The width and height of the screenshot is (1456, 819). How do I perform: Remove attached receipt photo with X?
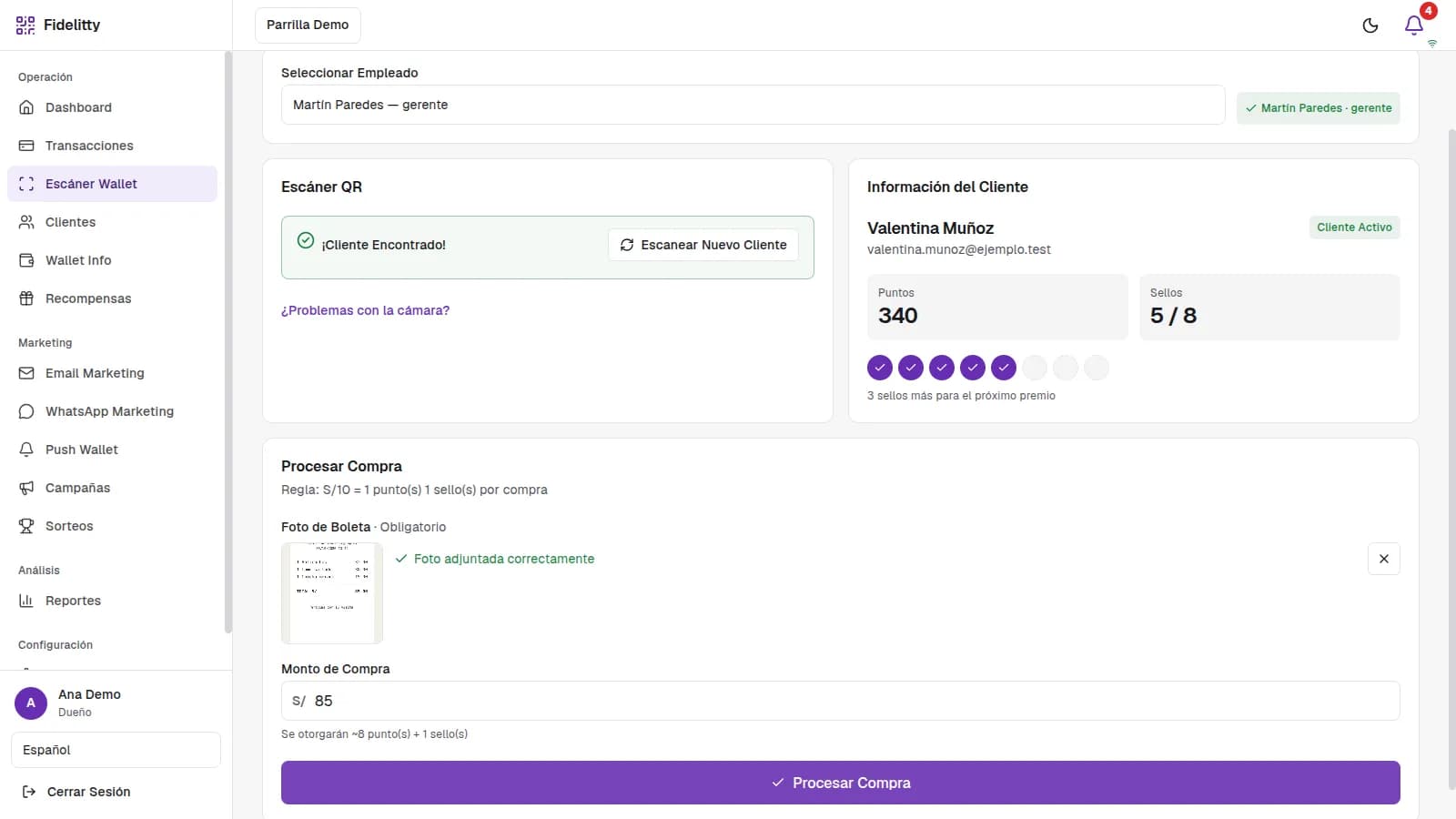1384,559
